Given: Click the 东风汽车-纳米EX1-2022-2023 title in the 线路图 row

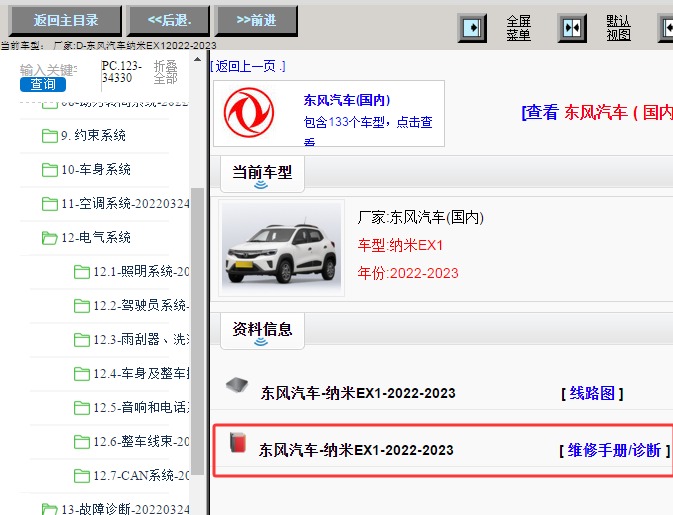Looking at the screenshot, I should pyautogui.click(x=358, y=393).
